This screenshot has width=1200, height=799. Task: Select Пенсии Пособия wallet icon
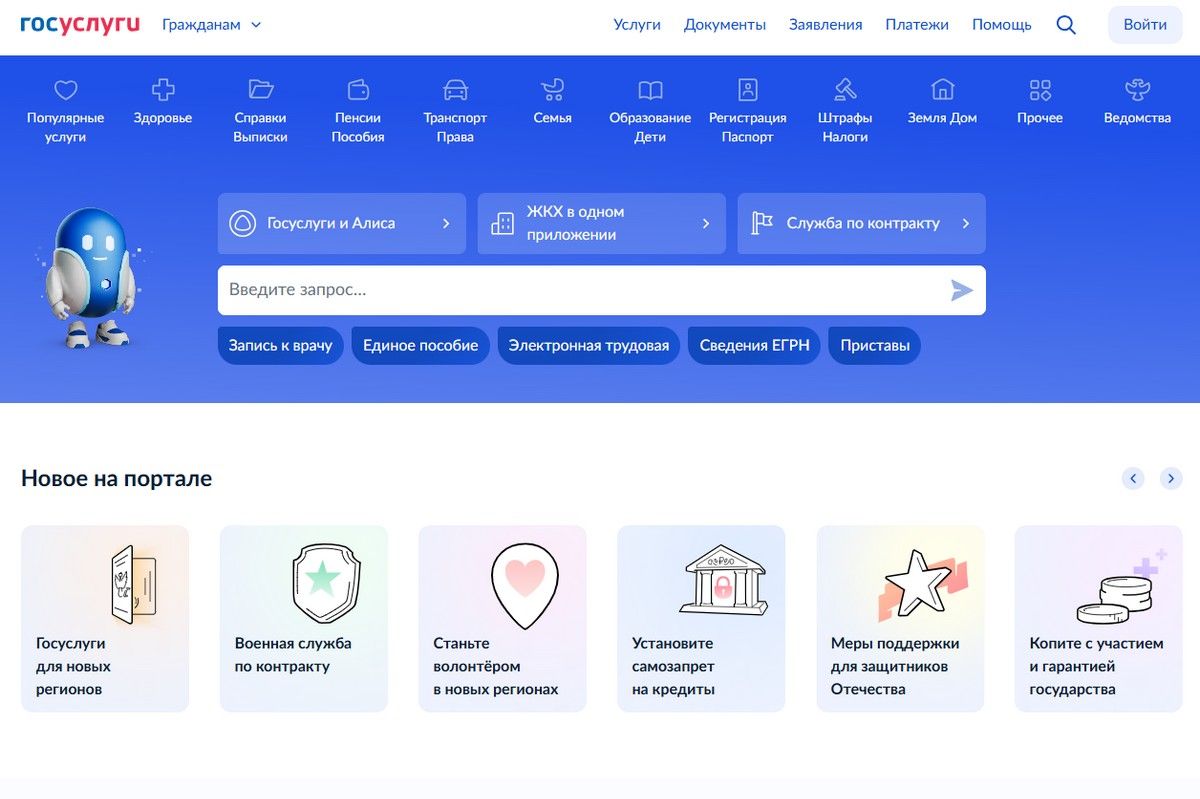click(x=358, y=90)
